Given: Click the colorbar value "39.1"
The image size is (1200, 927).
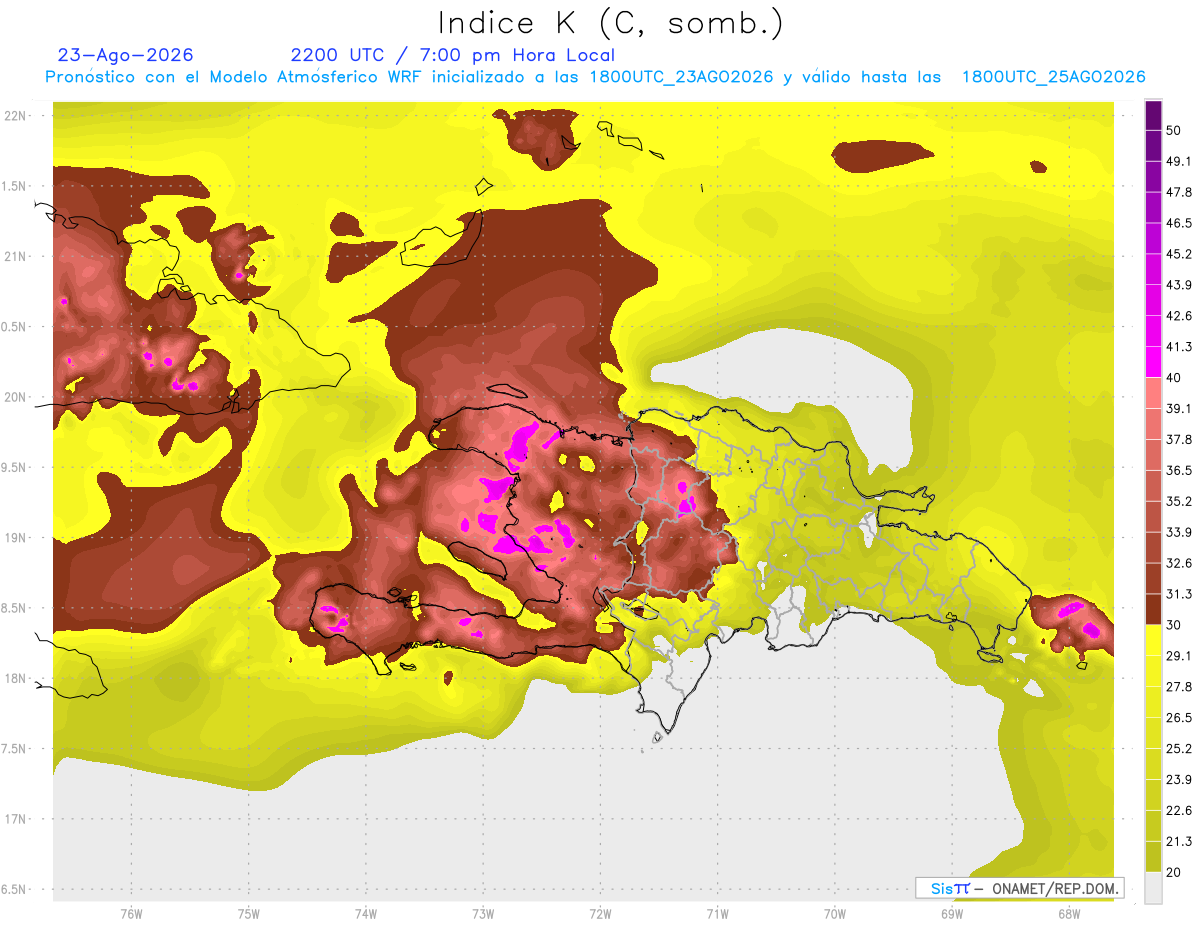Looking at the screenshot, I should tap(1179, 408).
